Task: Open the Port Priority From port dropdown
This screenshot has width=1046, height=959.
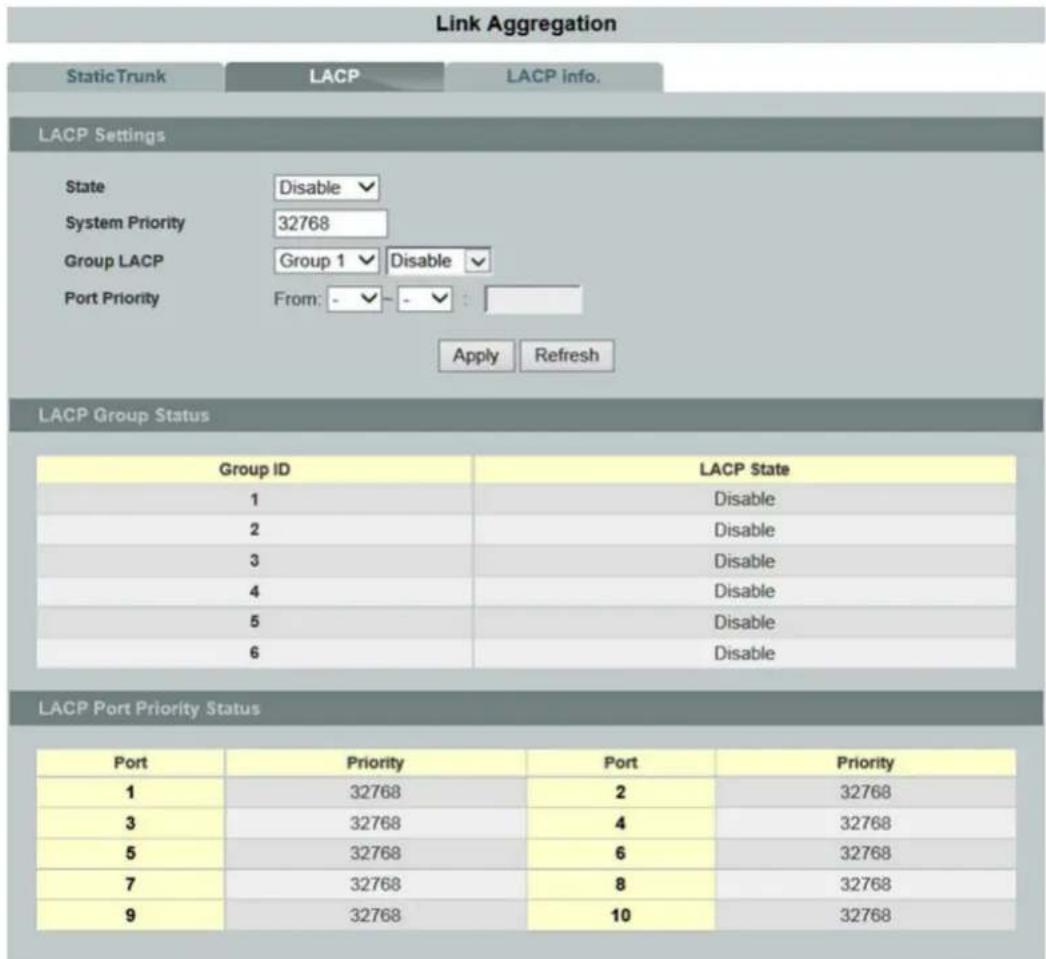Action: [x=354, y=299]
